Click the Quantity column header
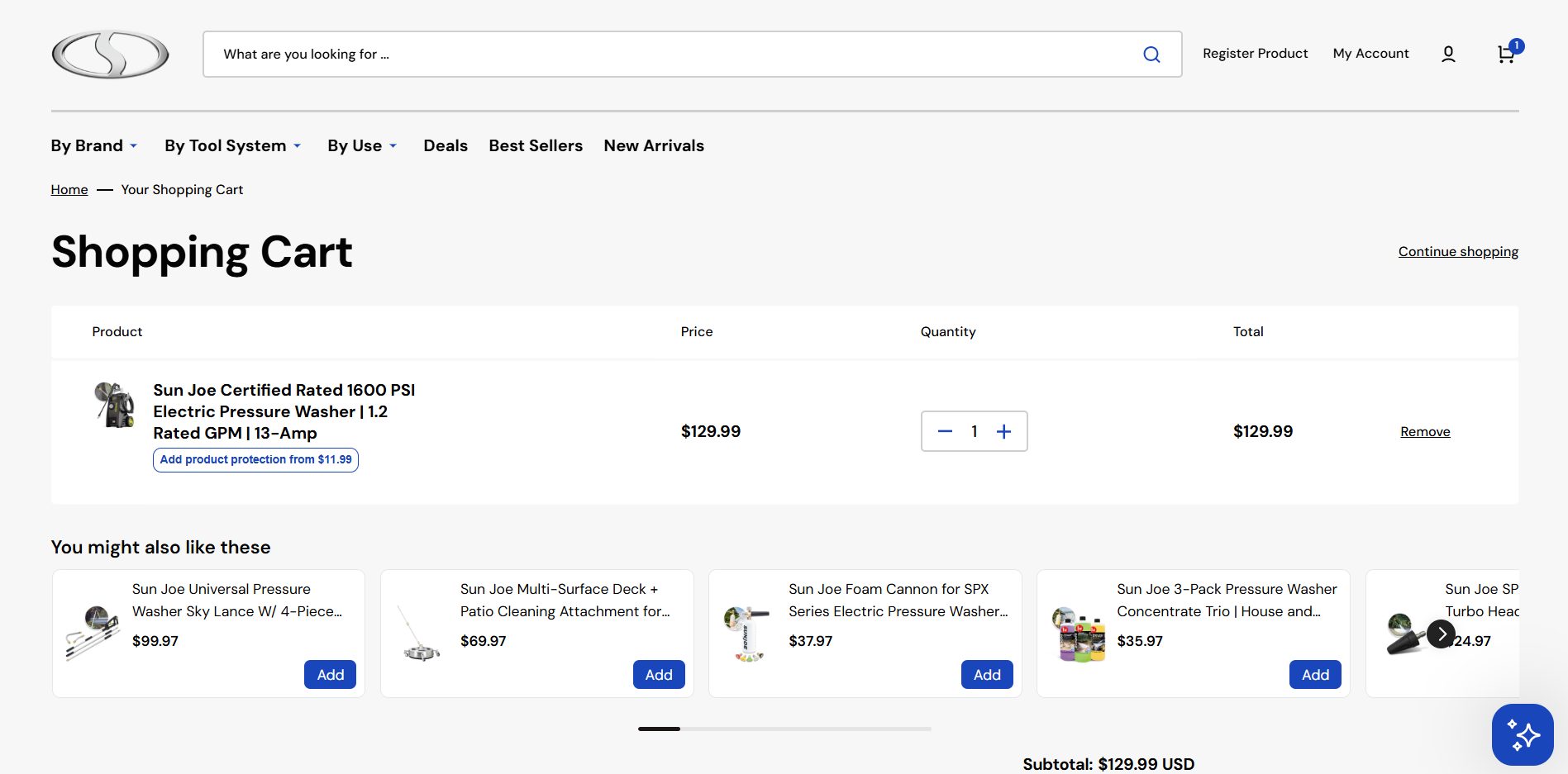 click(948, 332)
